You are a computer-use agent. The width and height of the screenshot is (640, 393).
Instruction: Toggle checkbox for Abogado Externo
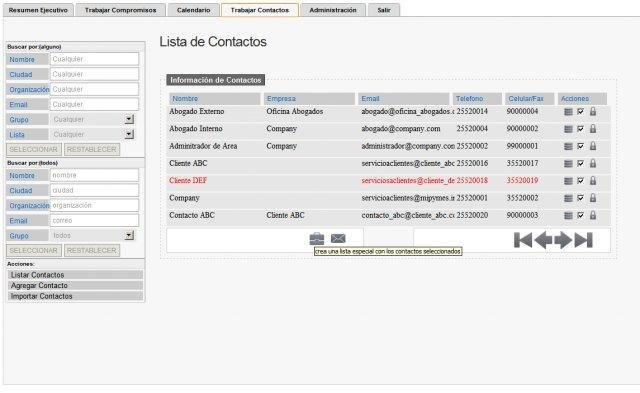point(580,111)
